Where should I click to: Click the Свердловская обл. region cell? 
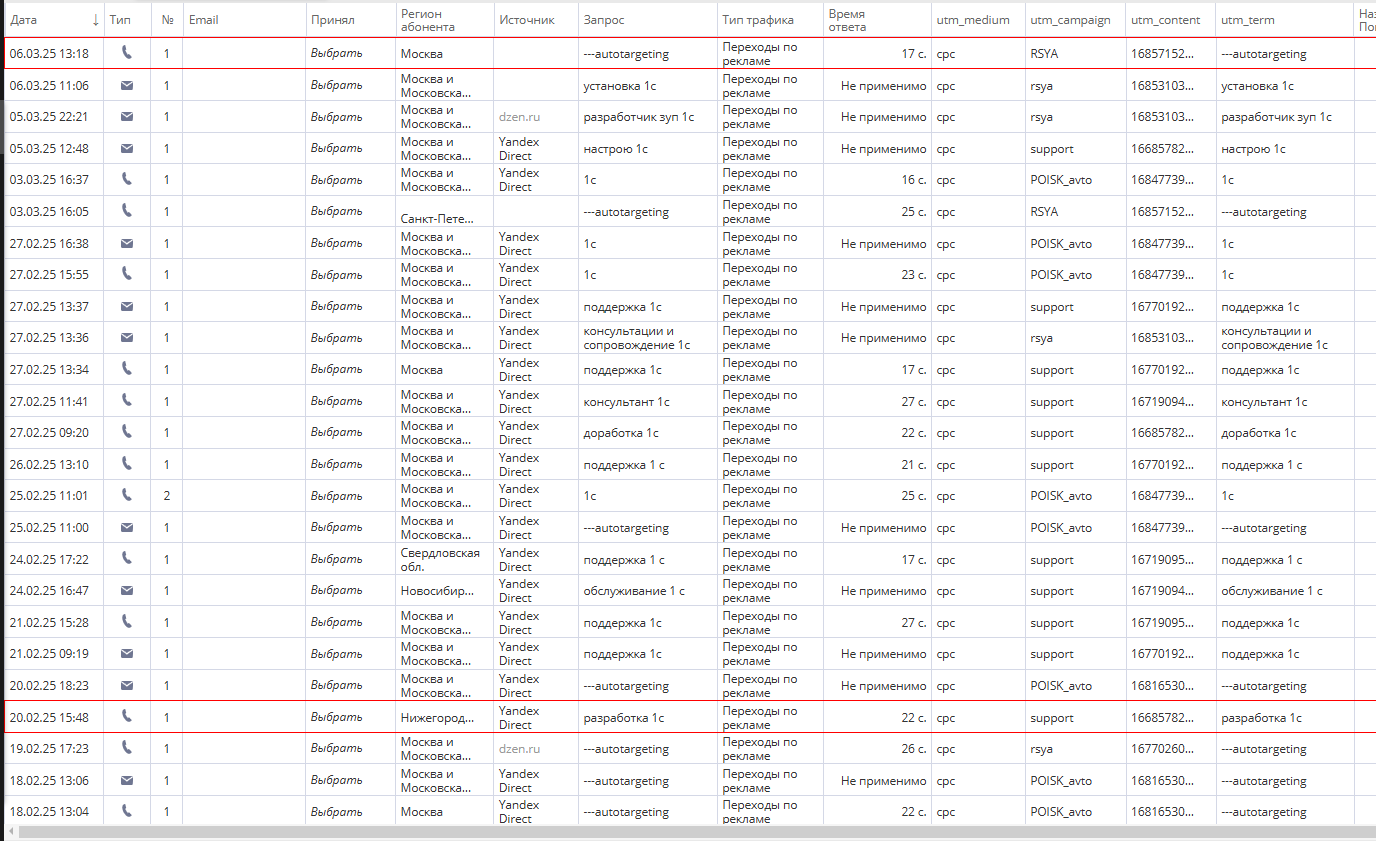point(440,559)
